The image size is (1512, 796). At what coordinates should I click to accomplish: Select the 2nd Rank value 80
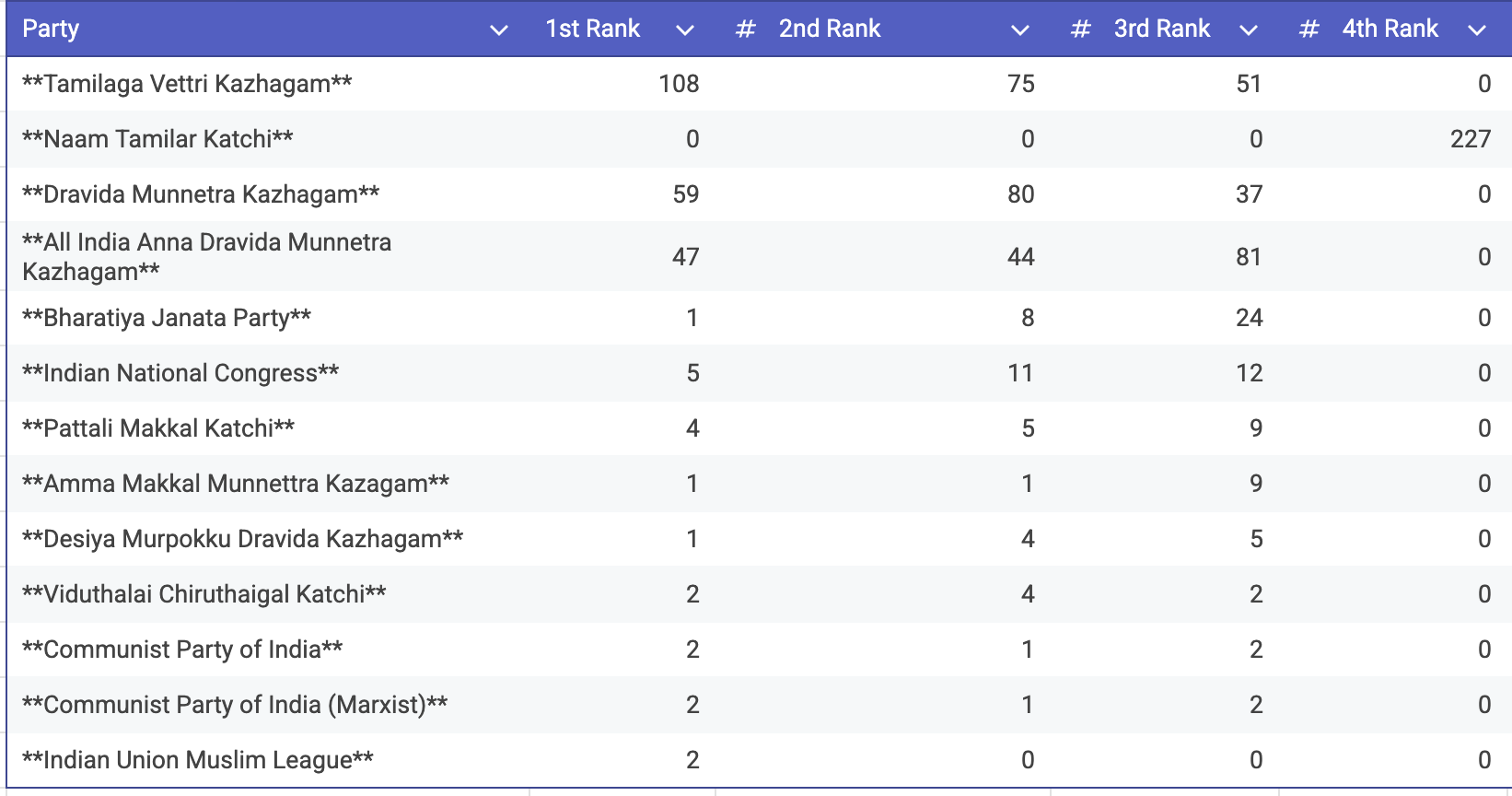point(1021,194)
